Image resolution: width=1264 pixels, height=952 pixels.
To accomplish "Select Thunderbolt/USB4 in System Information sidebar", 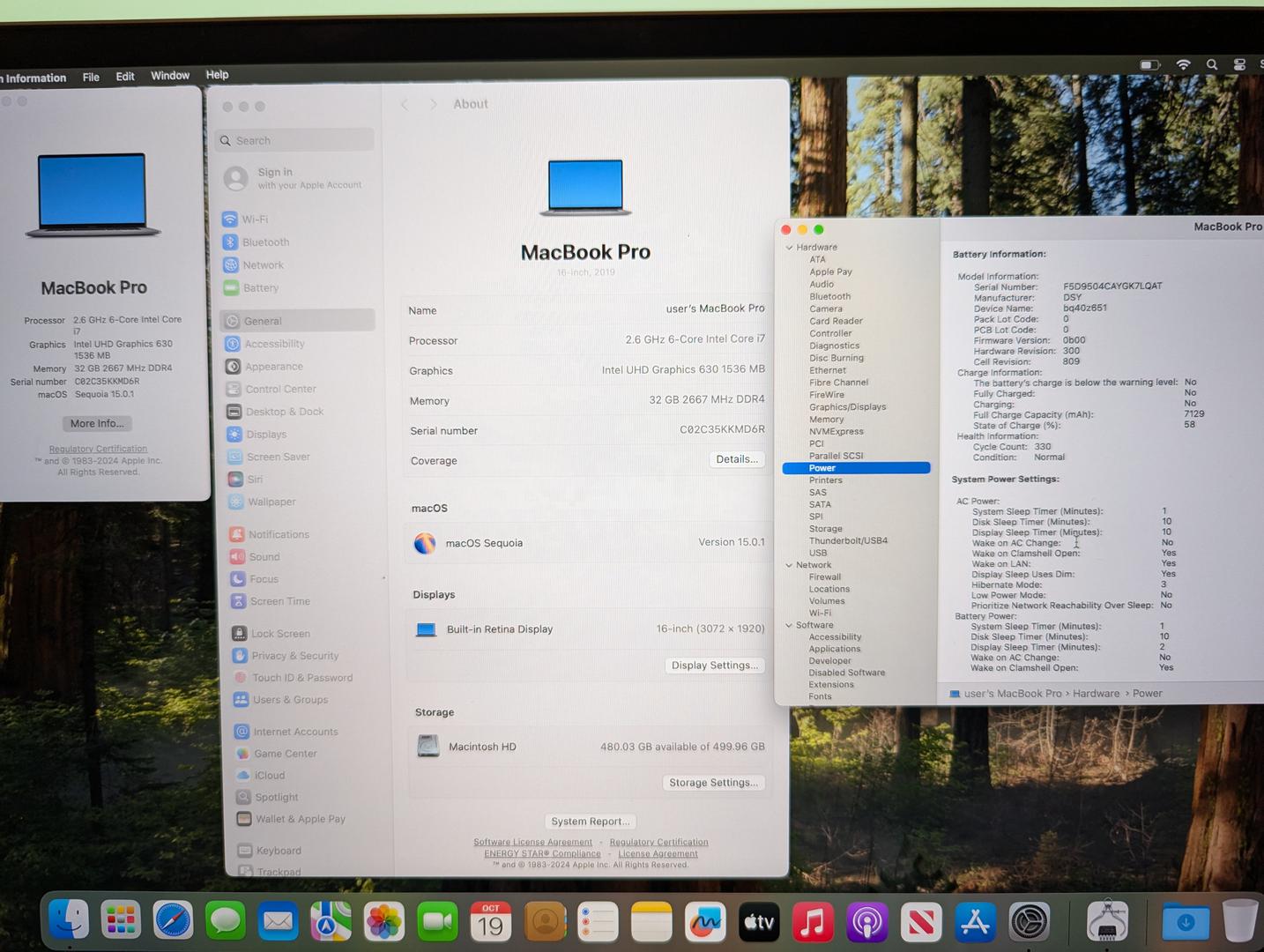I will [x=848, y=540].
